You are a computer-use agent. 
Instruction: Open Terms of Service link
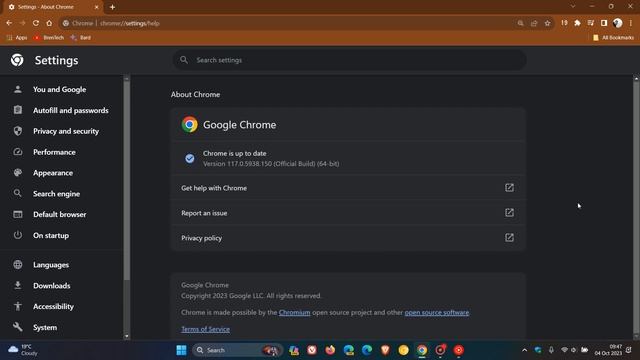click(x=205, y=329)
